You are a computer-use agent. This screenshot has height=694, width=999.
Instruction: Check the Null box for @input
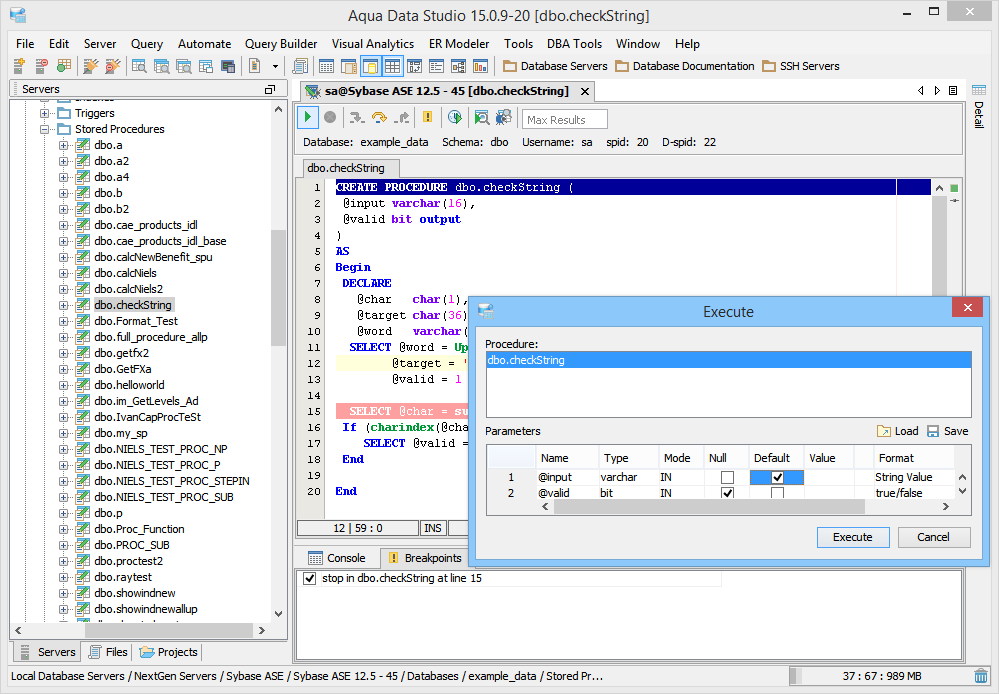[727, 478]
